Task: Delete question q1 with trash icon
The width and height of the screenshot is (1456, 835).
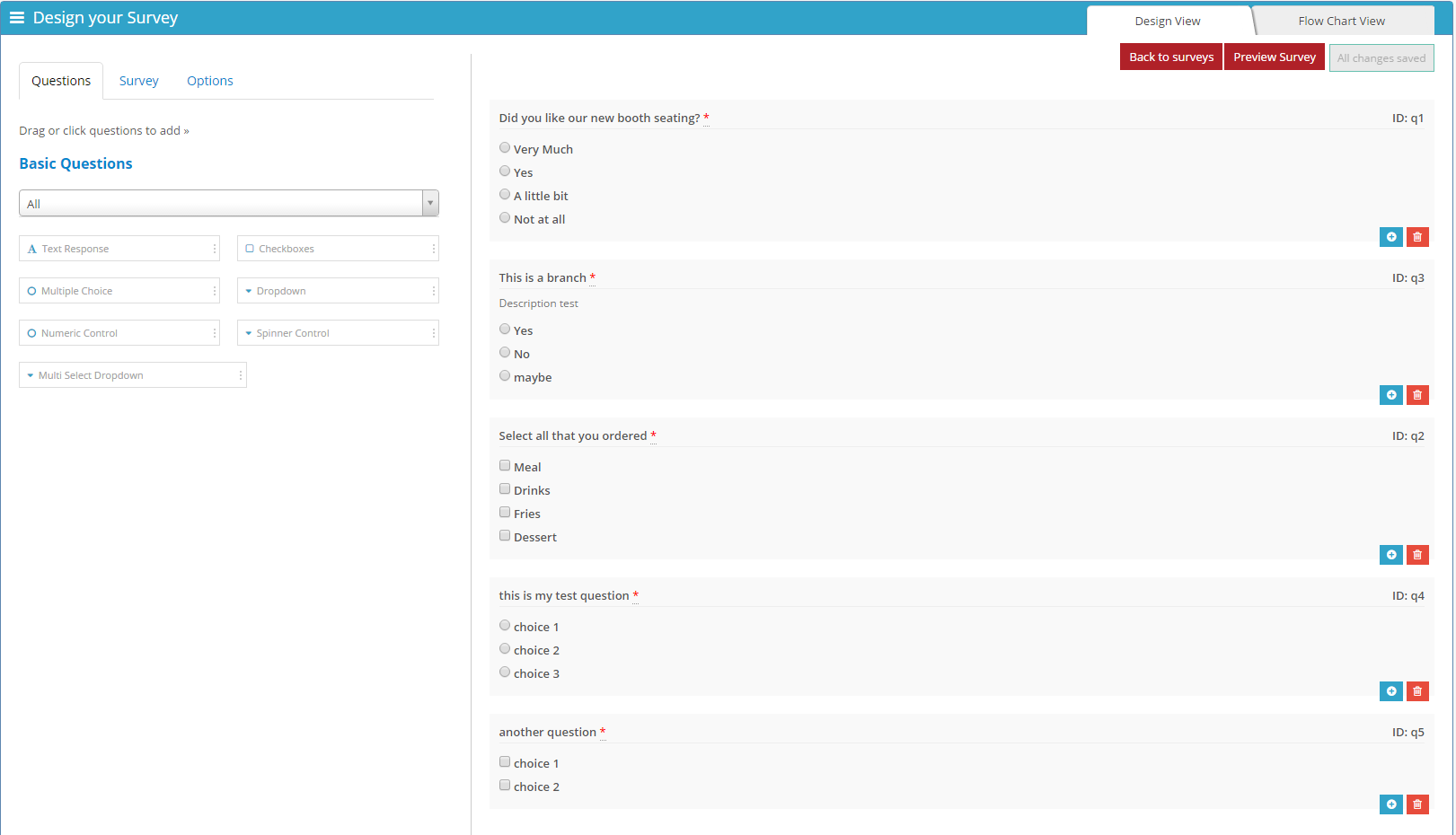Action: 1417,237
